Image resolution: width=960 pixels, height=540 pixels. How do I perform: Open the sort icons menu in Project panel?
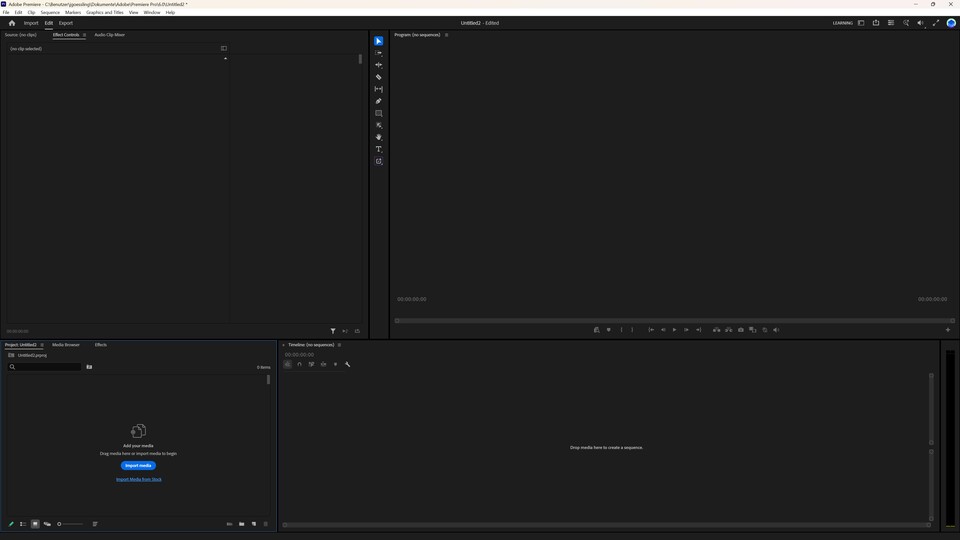[x=95, y=524]
